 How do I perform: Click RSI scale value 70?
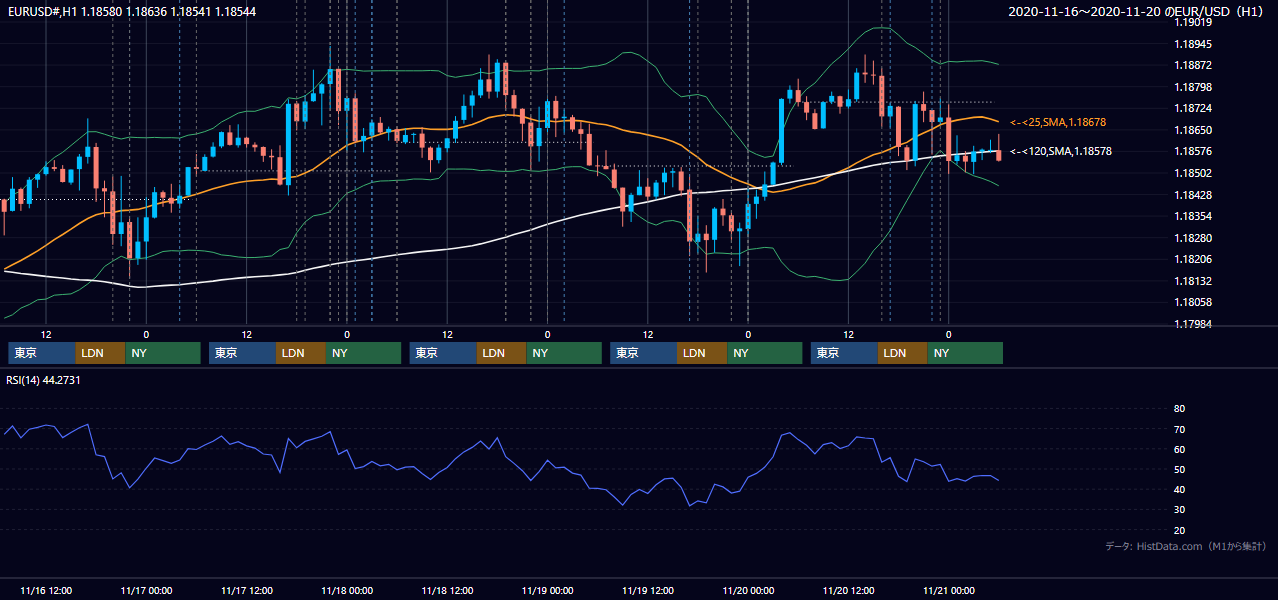(x=1179, y=429)
